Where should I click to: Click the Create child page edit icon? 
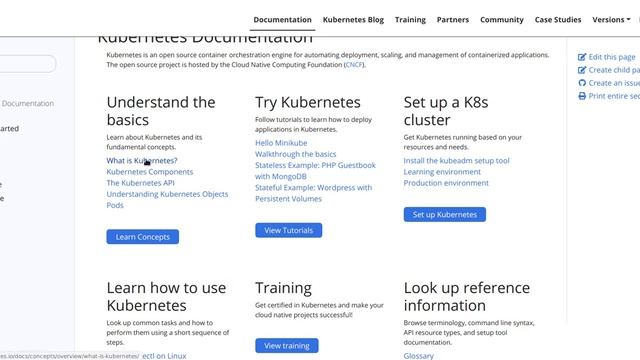(582, 70)
